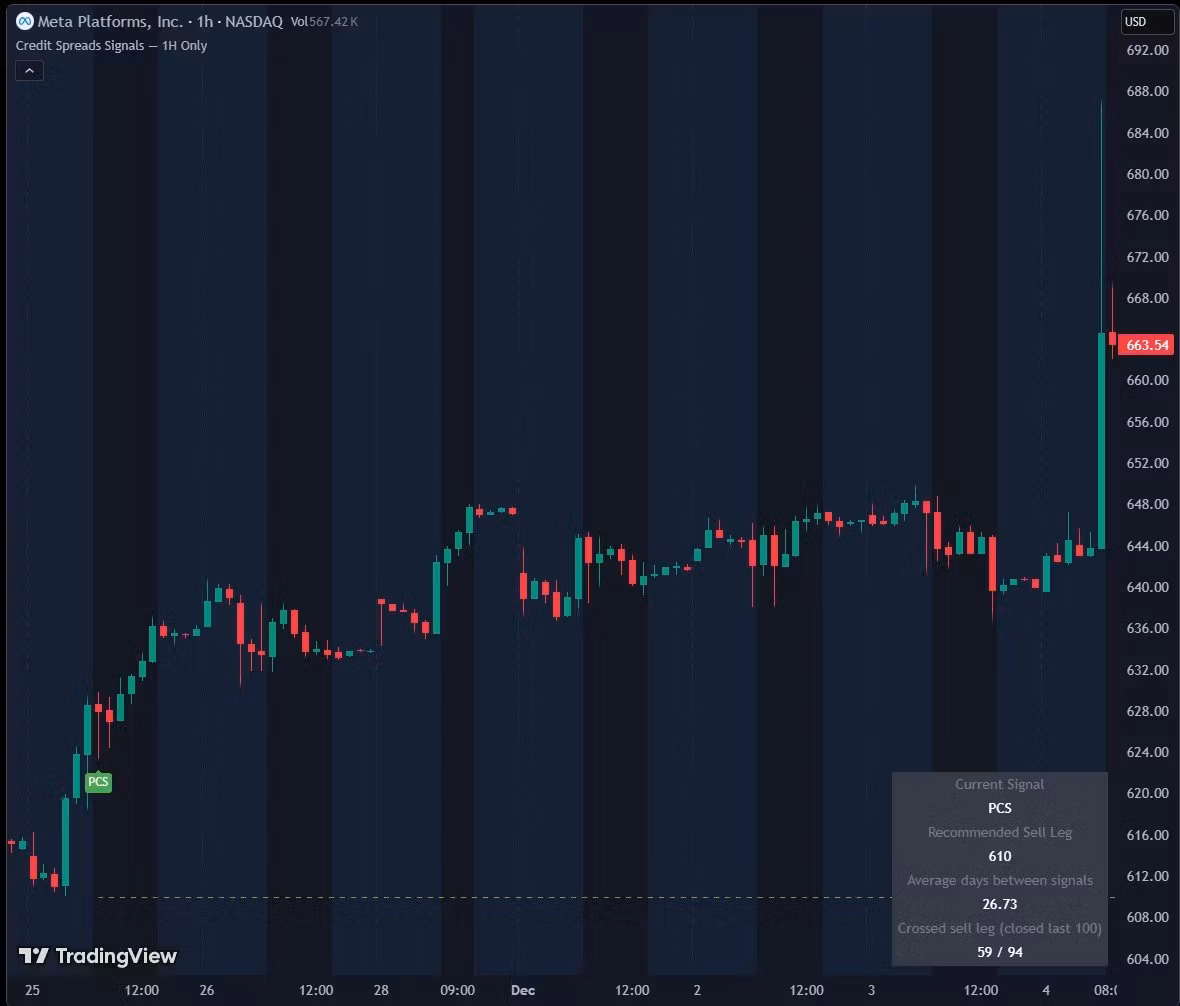Collapse the indicator legend with chevron button
Image resolution: width=1180 pixels, height=1006 pixels.
(x=29, y=71)
